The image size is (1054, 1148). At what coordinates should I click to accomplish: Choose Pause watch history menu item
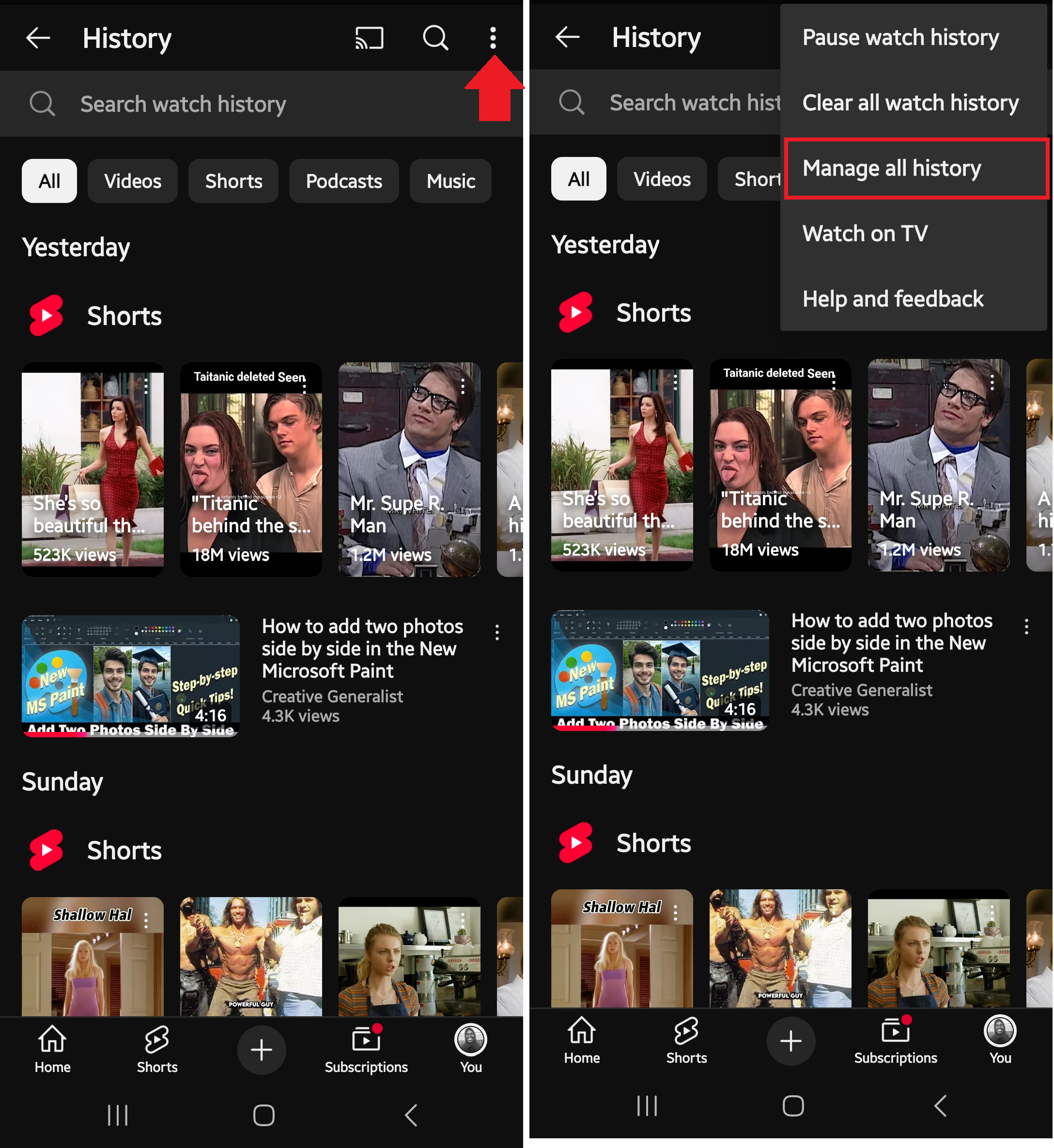click(x=900, y=38)
